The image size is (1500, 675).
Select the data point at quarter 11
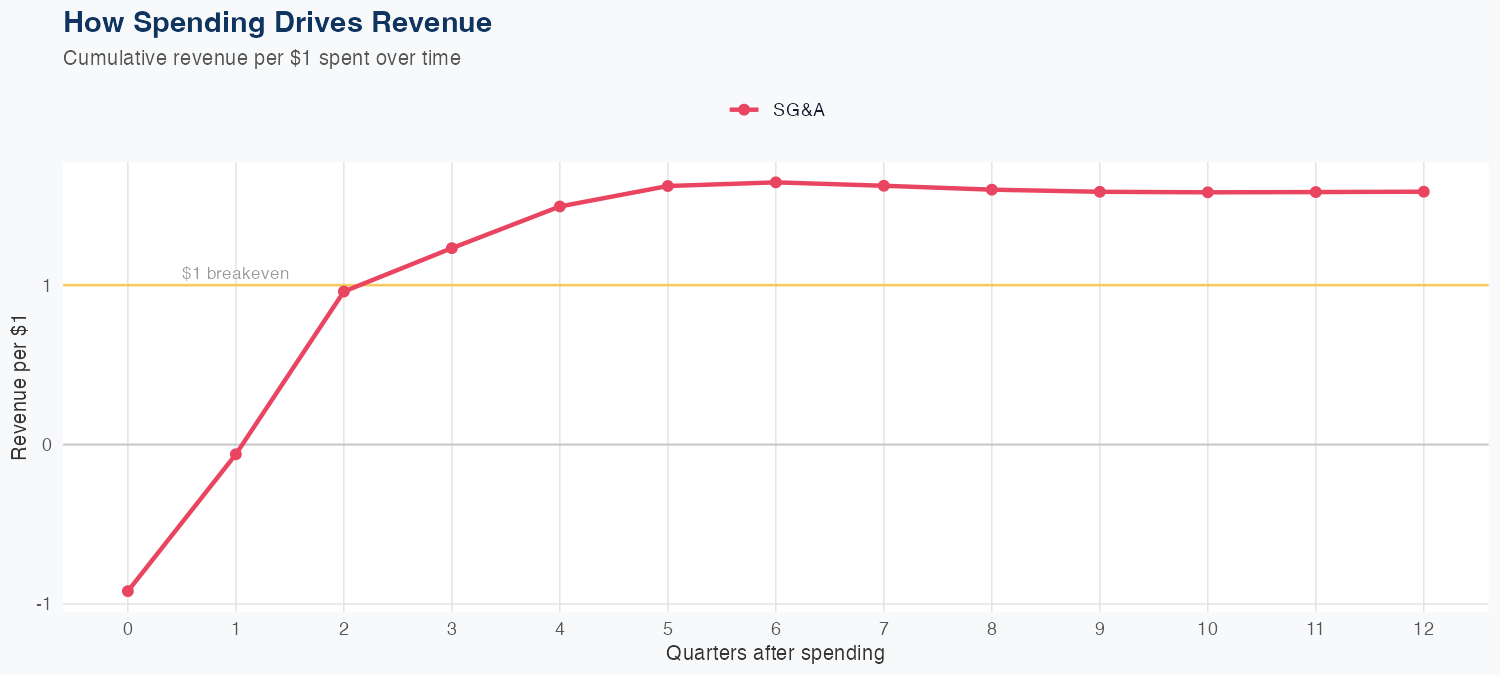[1316, 192]
